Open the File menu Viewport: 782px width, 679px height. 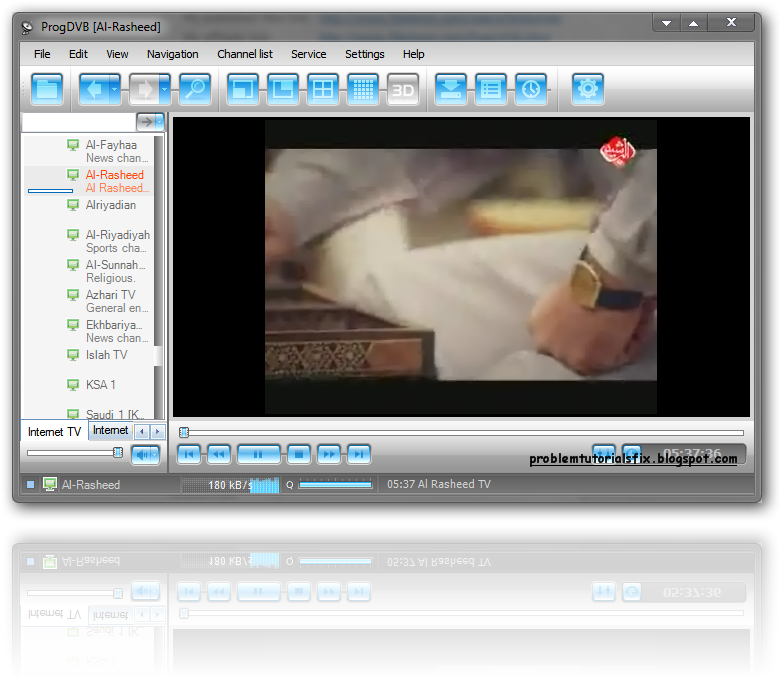[42, 54]
